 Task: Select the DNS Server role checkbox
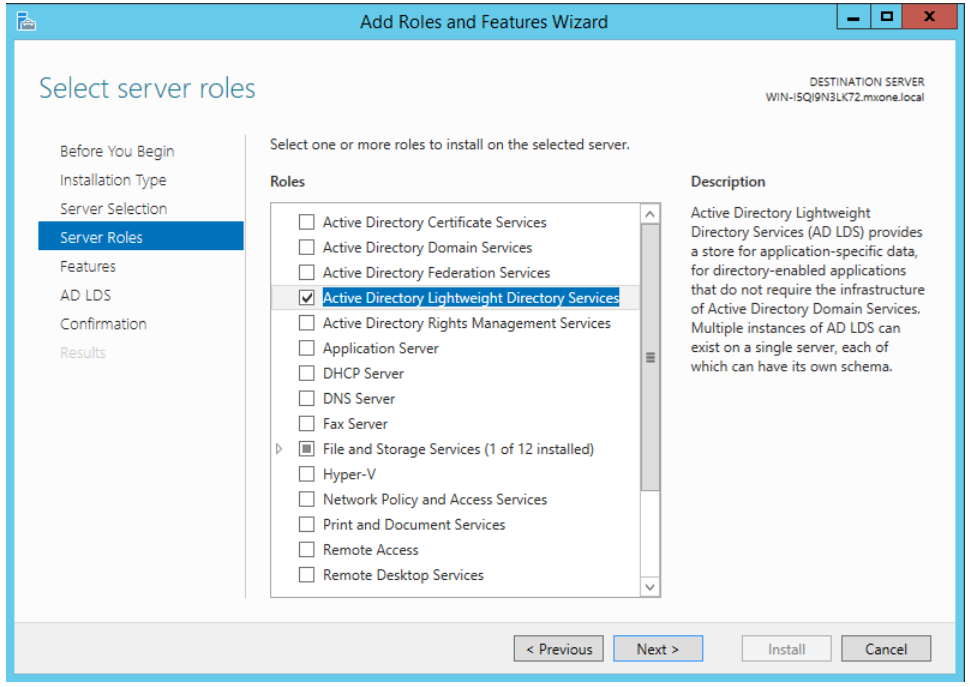(x=307, y=398)
